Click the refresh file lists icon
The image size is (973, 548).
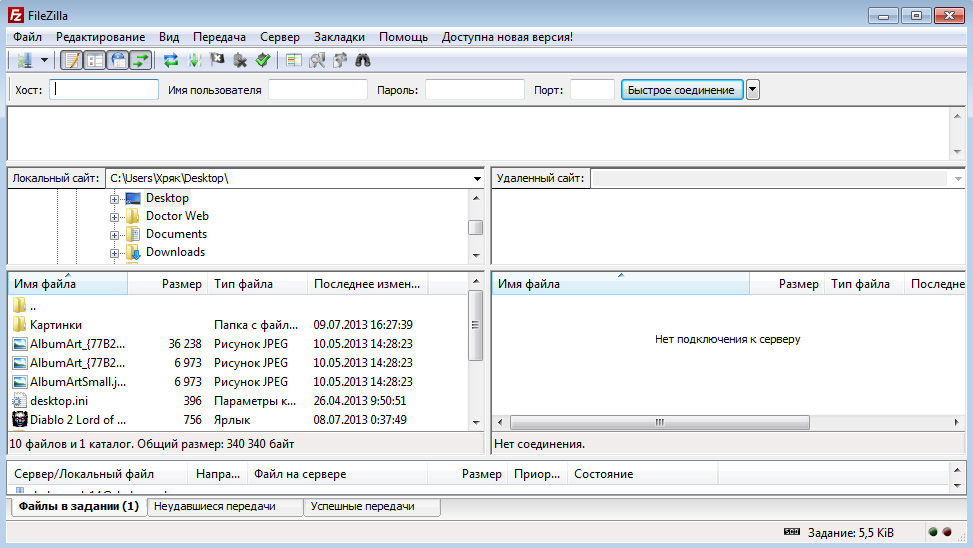(171, 61)
